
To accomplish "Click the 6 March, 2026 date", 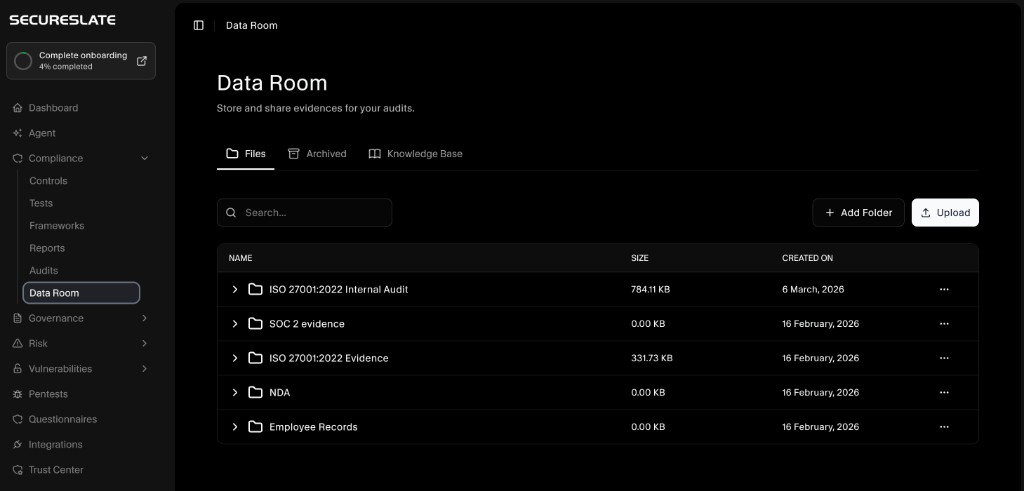I will (813, 289).
